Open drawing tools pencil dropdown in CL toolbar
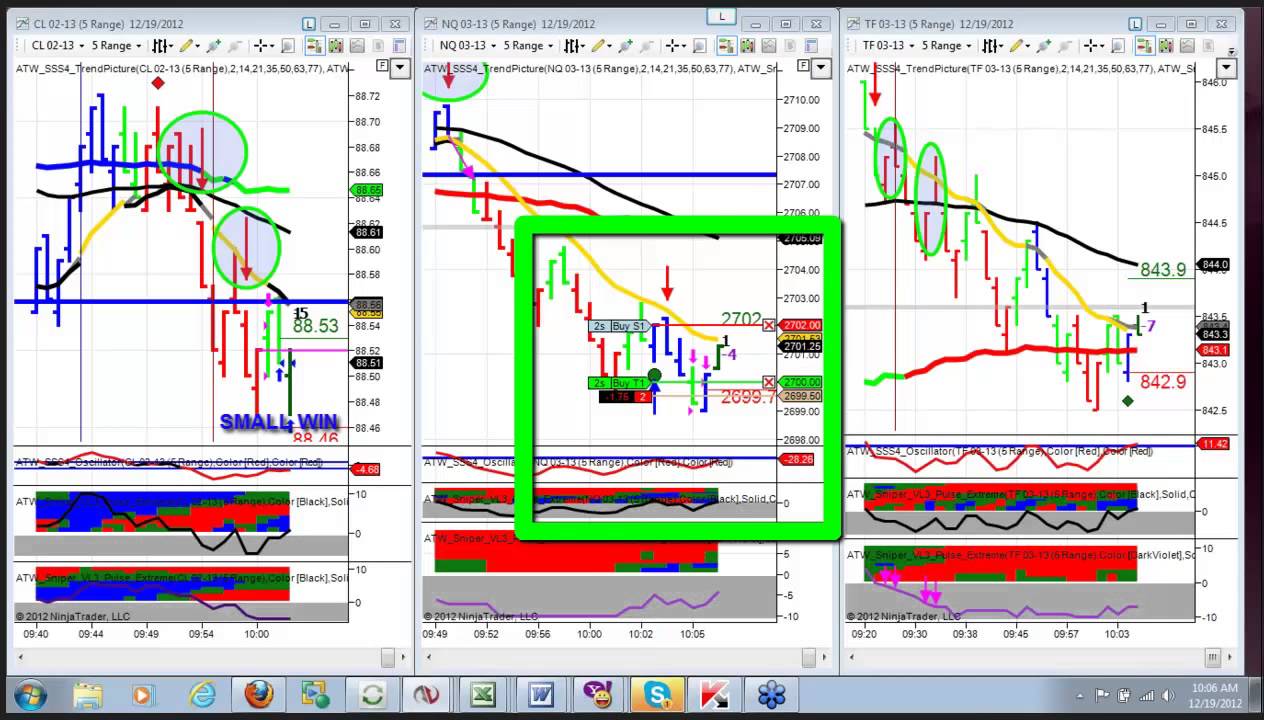The width and height of the screenshot is (1264, 720). (190, 45)
